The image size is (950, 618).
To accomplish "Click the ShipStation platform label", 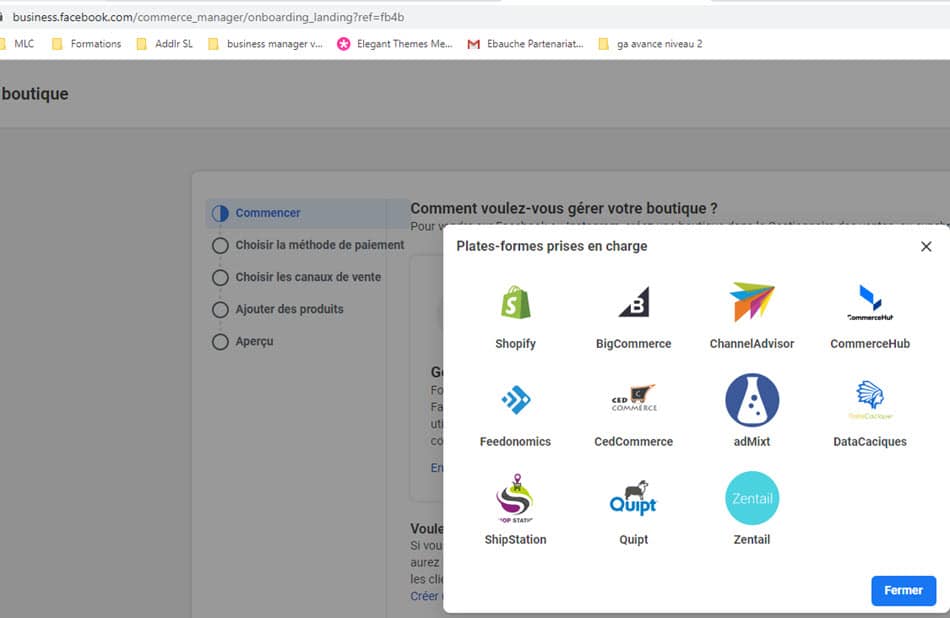I will tap(516, 540).
